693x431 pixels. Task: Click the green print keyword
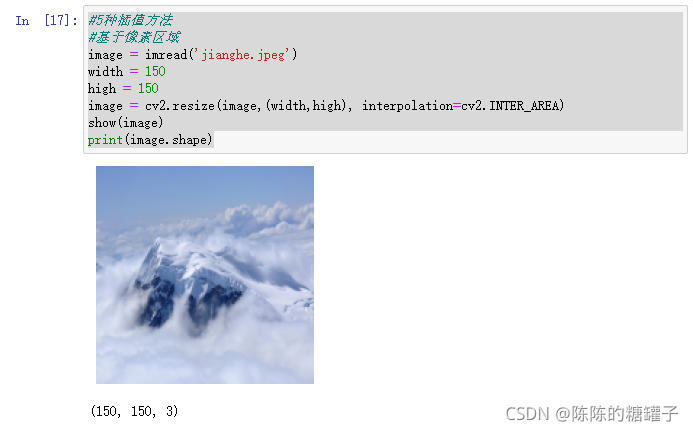tap(105, 140)
